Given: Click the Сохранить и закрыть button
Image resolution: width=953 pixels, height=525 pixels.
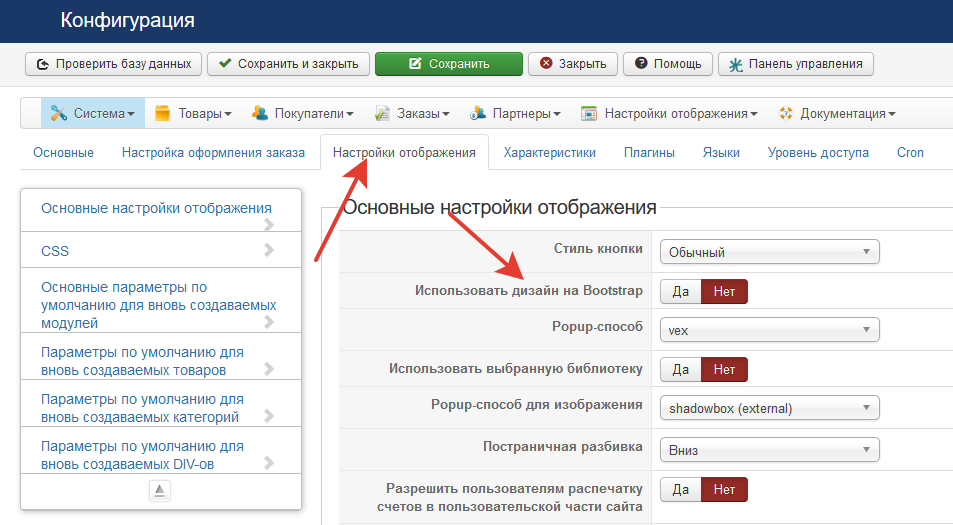Looking at the screenshot, I should 288,64.
